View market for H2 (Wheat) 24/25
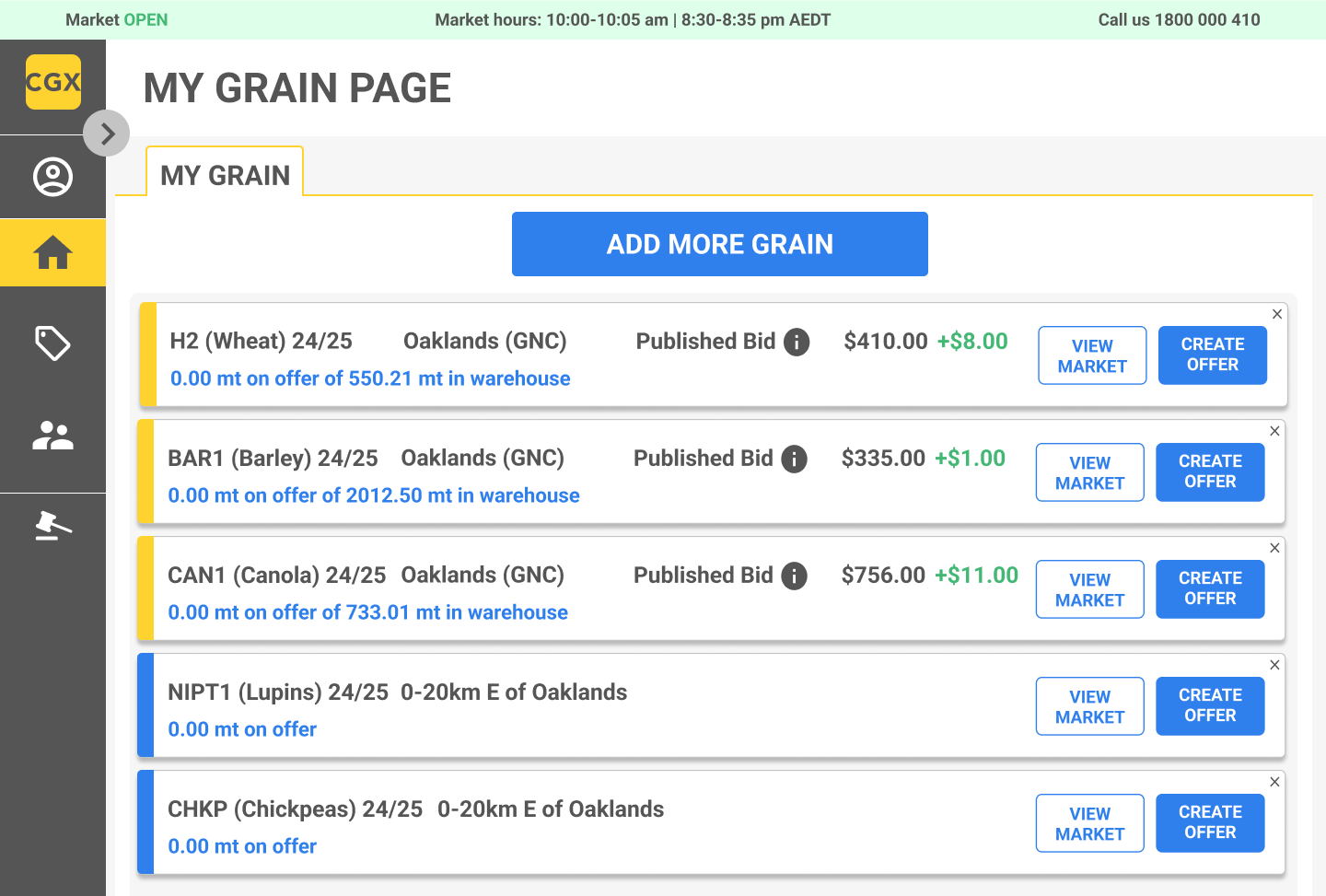 pyautogui.click(x=1092, y=355)
